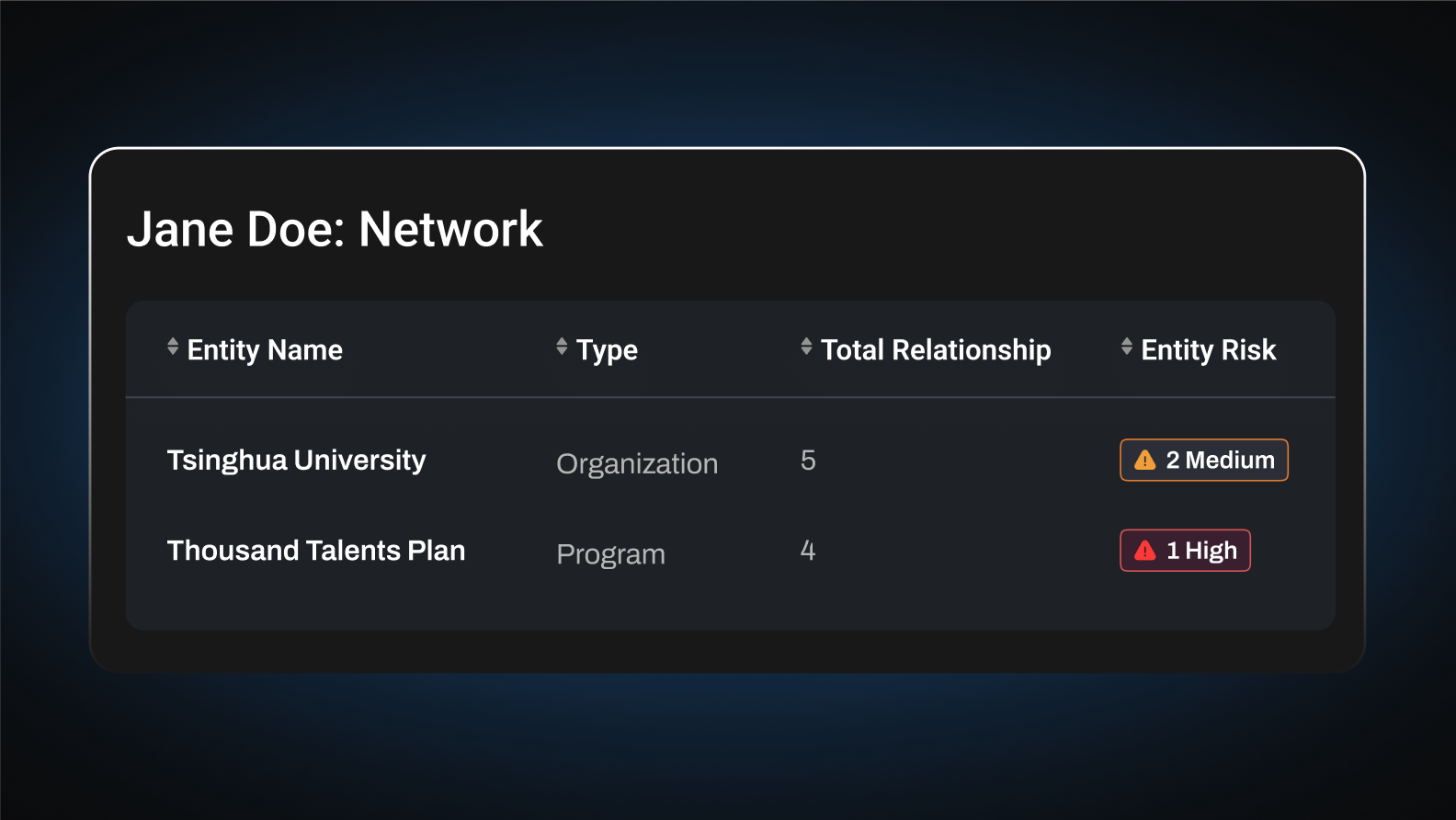Screen dimensions: 1456x820
Task: Click the red warning icon in High badge
Action: click(1145, 551)
